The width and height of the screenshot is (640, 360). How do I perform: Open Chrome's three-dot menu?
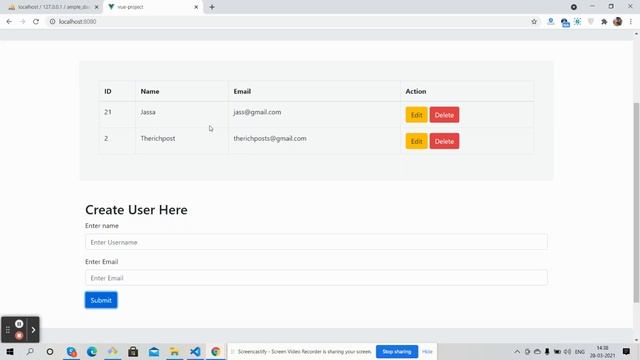tap(631, 22)
